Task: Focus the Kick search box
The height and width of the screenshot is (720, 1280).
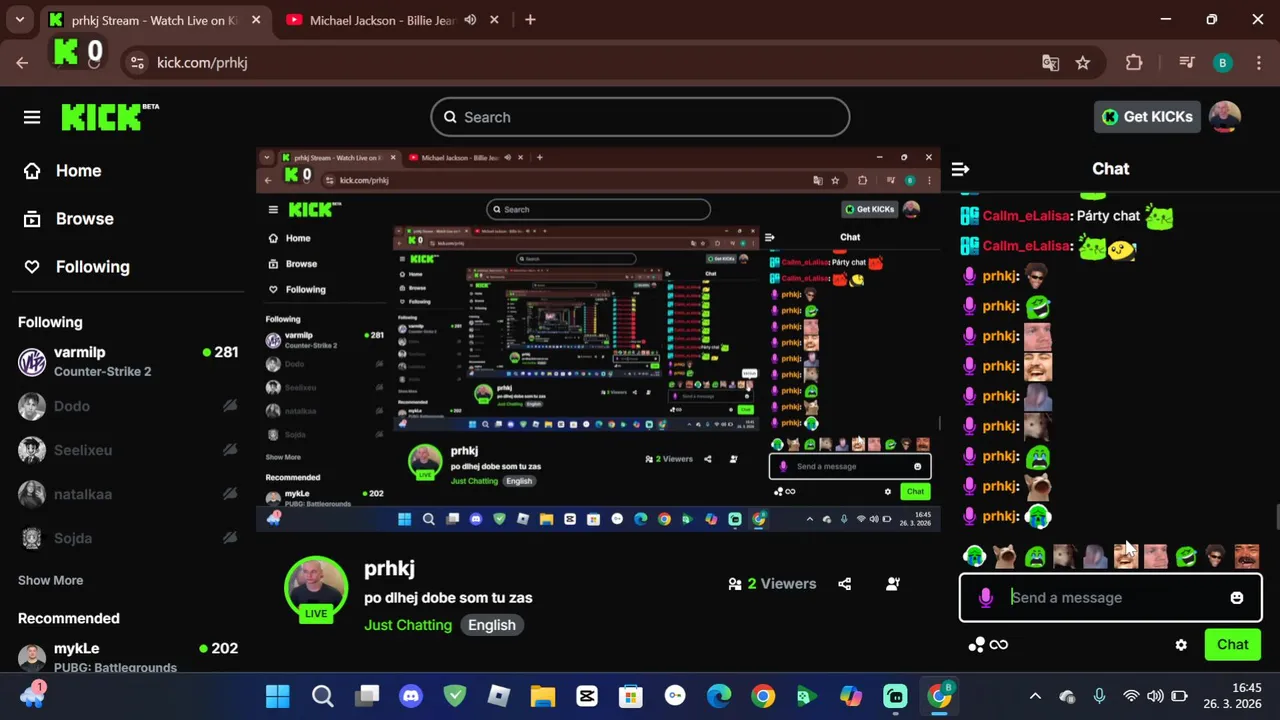Action: click(640, 117)
